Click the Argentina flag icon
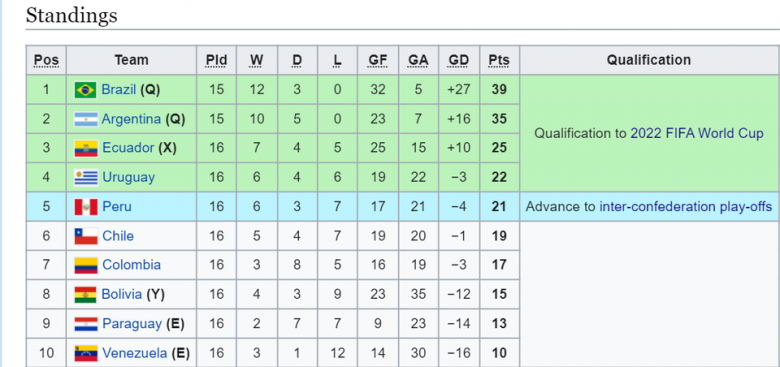The image size is (780, 367). [x=86, y=119]
